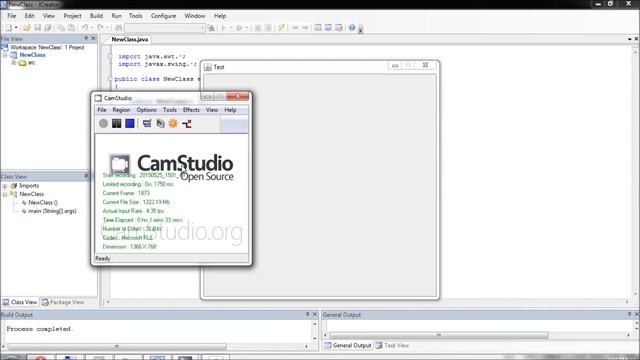Open JCreator Build menu
640x360 pixels.
point(96,16)
